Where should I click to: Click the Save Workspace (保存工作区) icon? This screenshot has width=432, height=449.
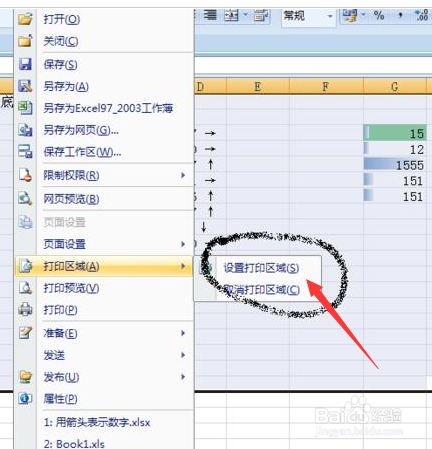25,152
